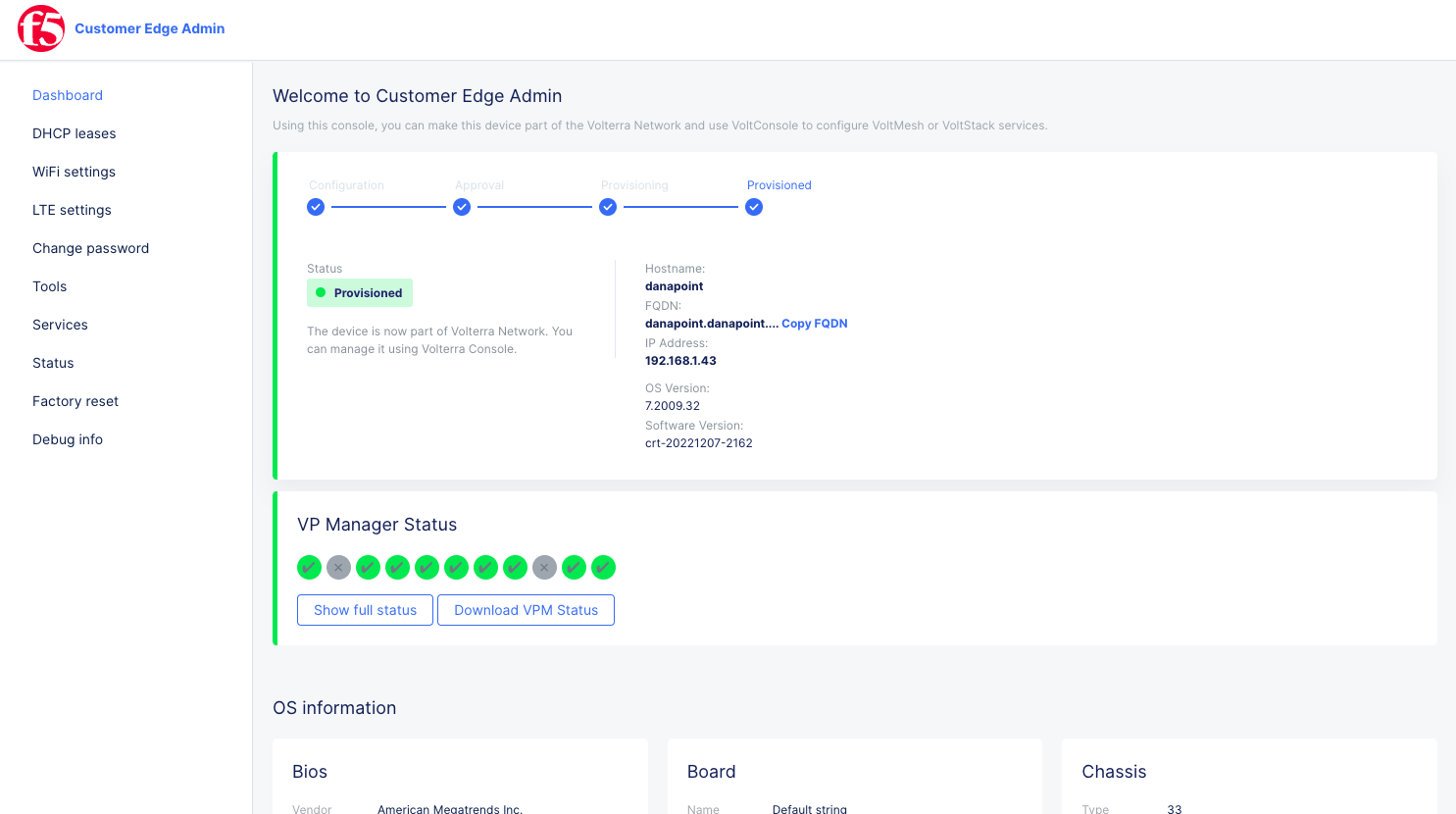Click the Approval step checkmark icon
This screenshot has width=1456, height=814.
pyautogui.click(x=461, y=207)
